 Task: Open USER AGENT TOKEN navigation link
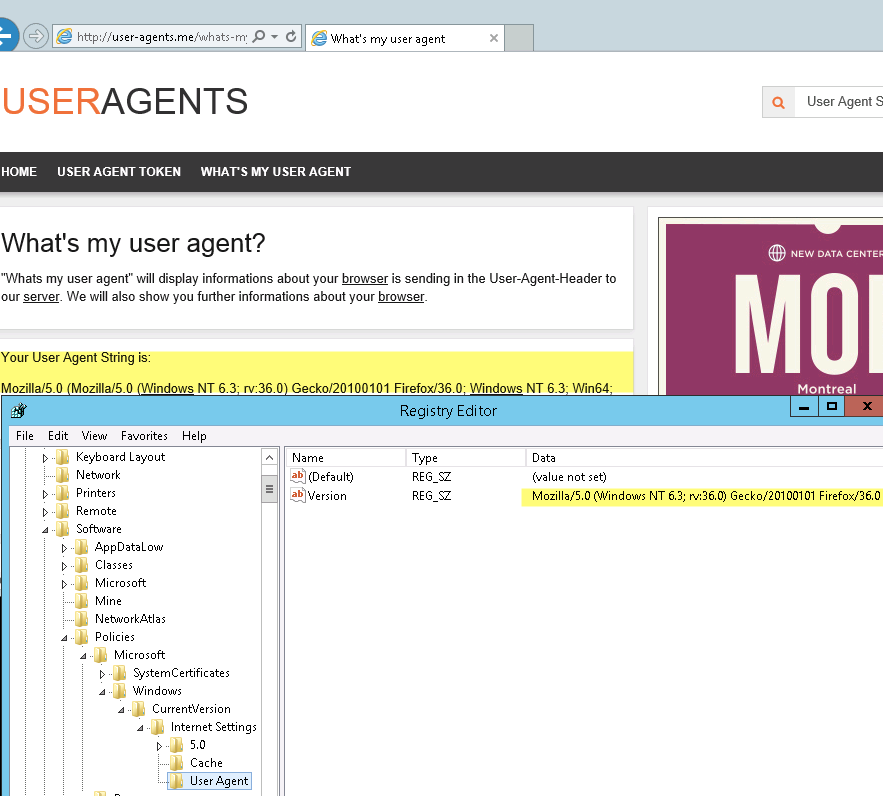tap(119, 172)
